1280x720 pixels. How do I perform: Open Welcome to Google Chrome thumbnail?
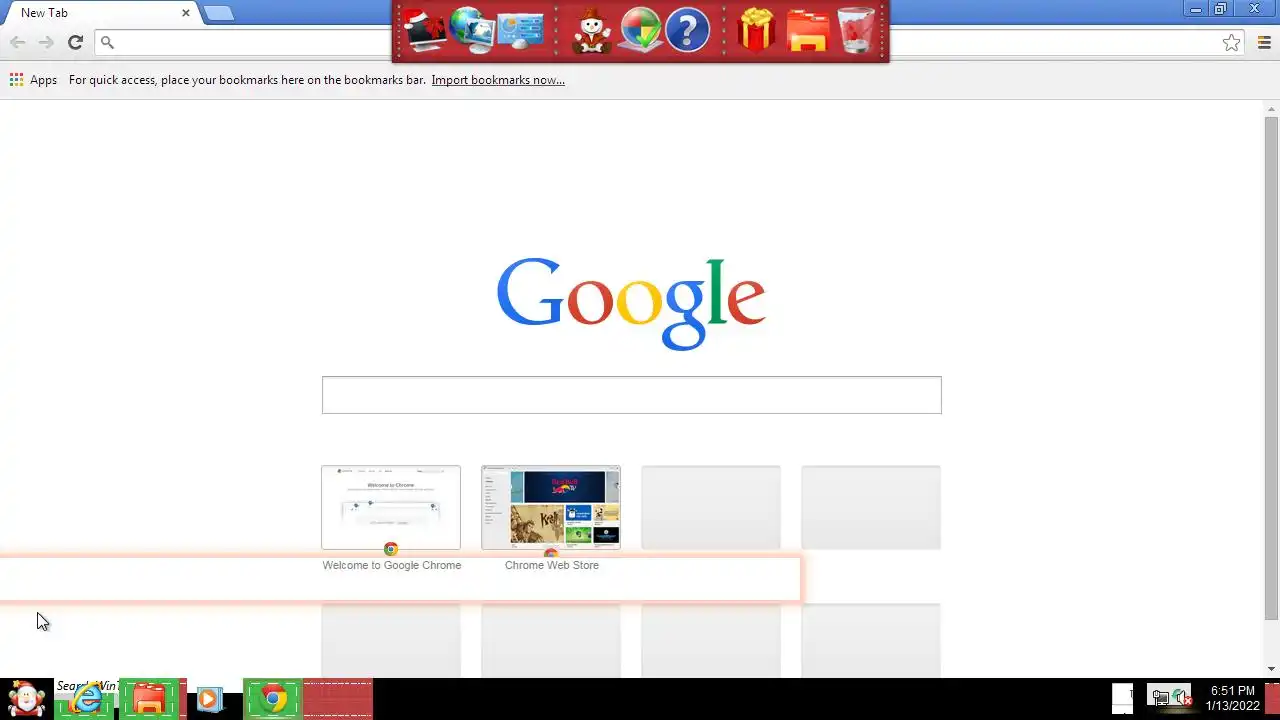(x=391, y=507)
